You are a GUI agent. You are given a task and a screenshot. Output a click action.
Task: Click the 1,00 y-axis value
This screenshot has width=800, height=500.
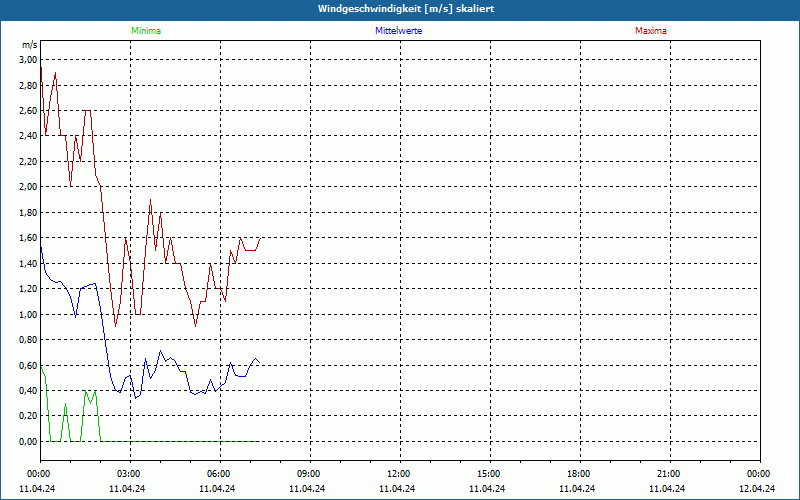coord(28,314)
